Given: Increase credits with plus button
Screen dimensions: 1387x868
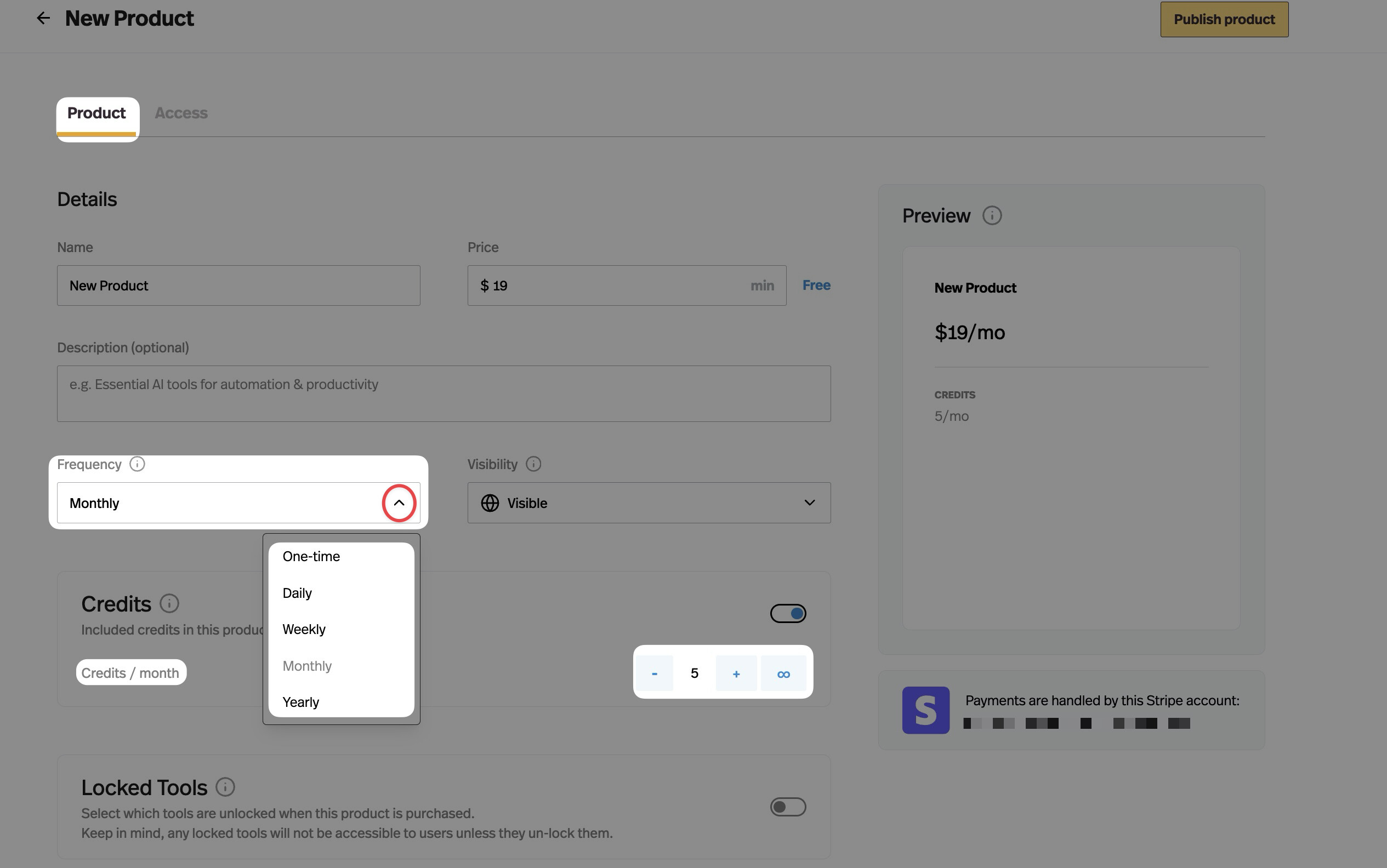Looking at the screenshot, I should tap(736, 673).
